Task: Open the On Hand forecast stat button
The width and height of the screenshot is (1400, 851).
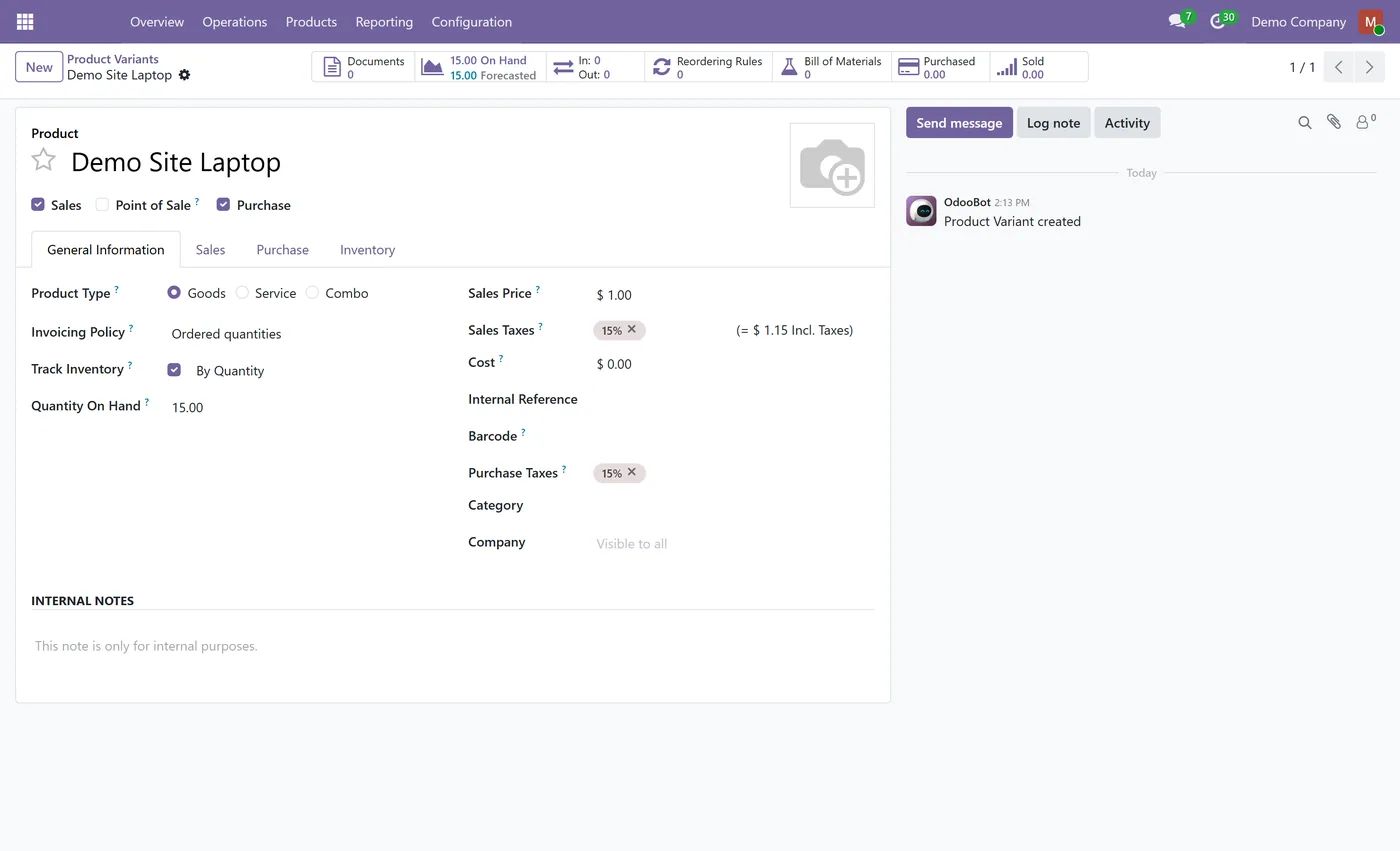Action: (481, 67)
